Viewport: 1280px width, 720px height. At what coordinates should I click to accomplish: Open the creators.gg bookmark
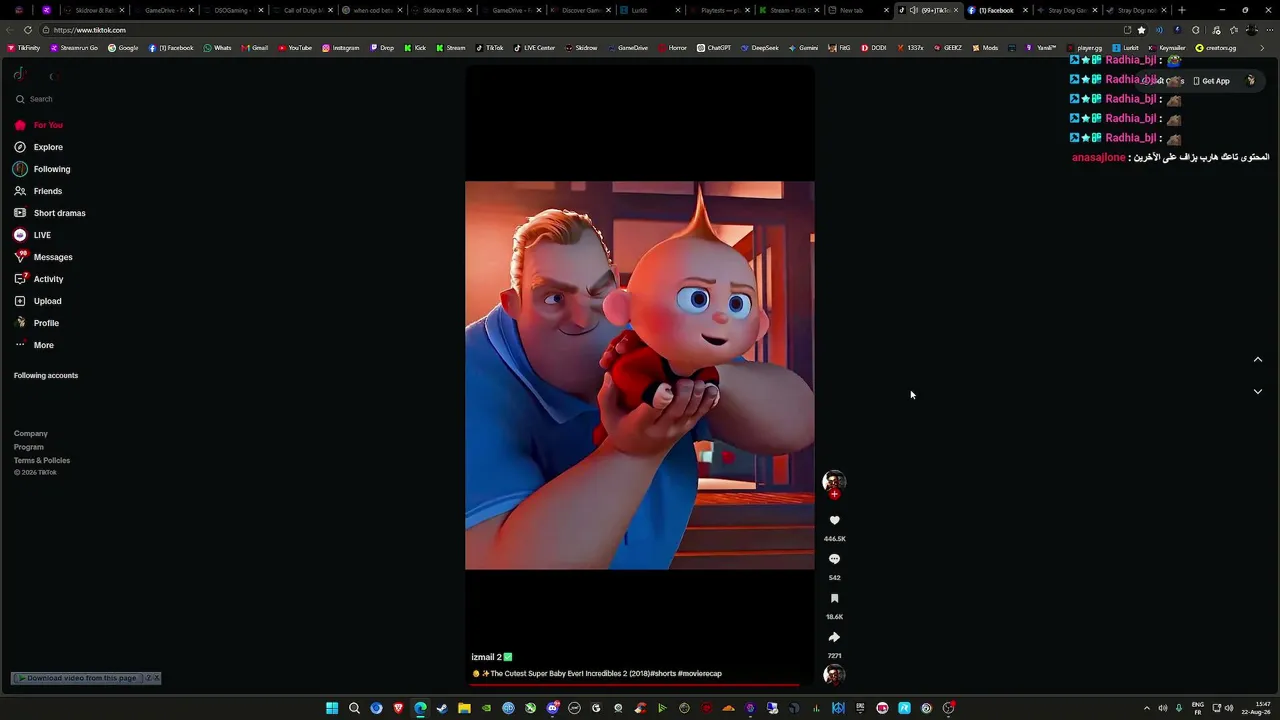click(x=1216, y=48)
